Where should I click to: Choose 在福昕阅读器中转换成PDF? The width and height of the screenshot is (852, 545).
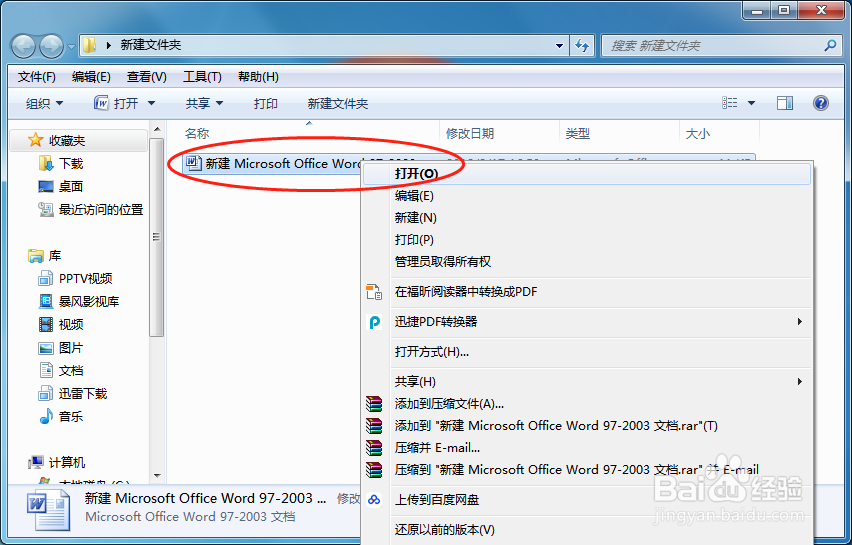pyautogui.click(x=587, y=292)
